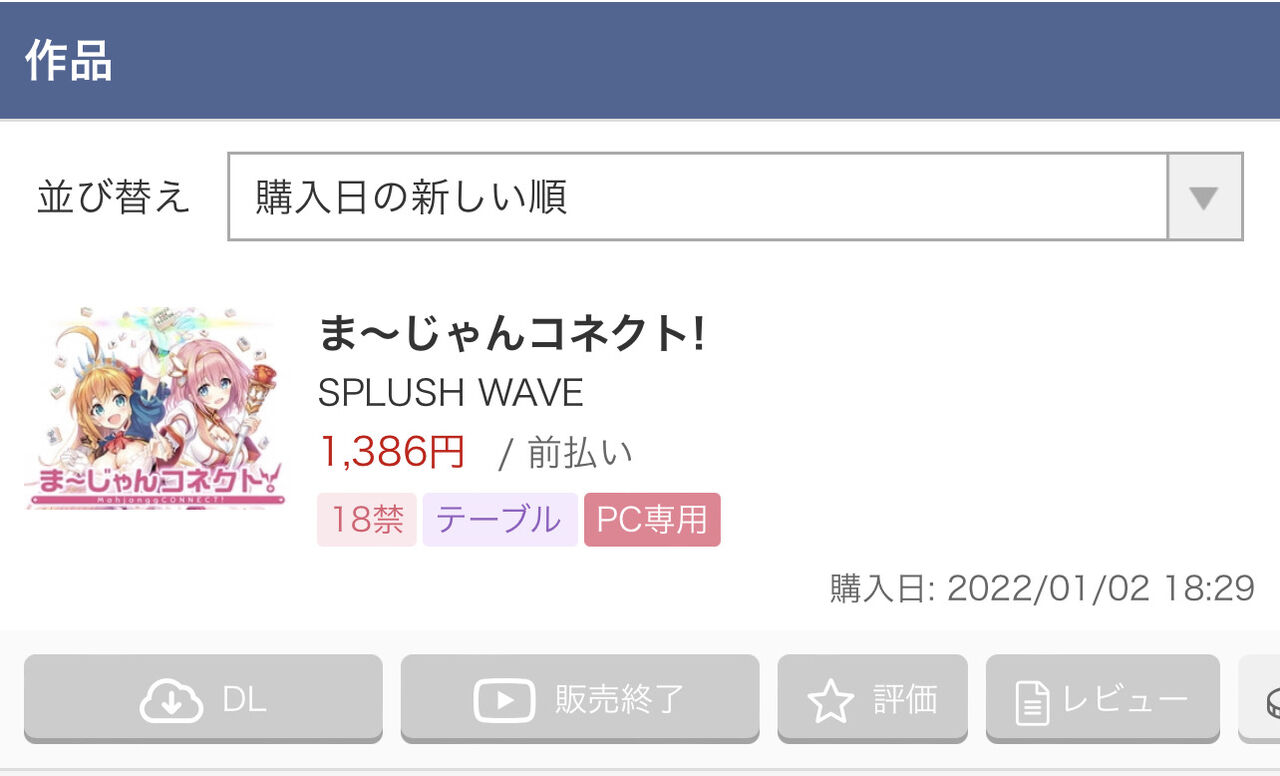Click the レビュー button text

[x=1125, y=700]
